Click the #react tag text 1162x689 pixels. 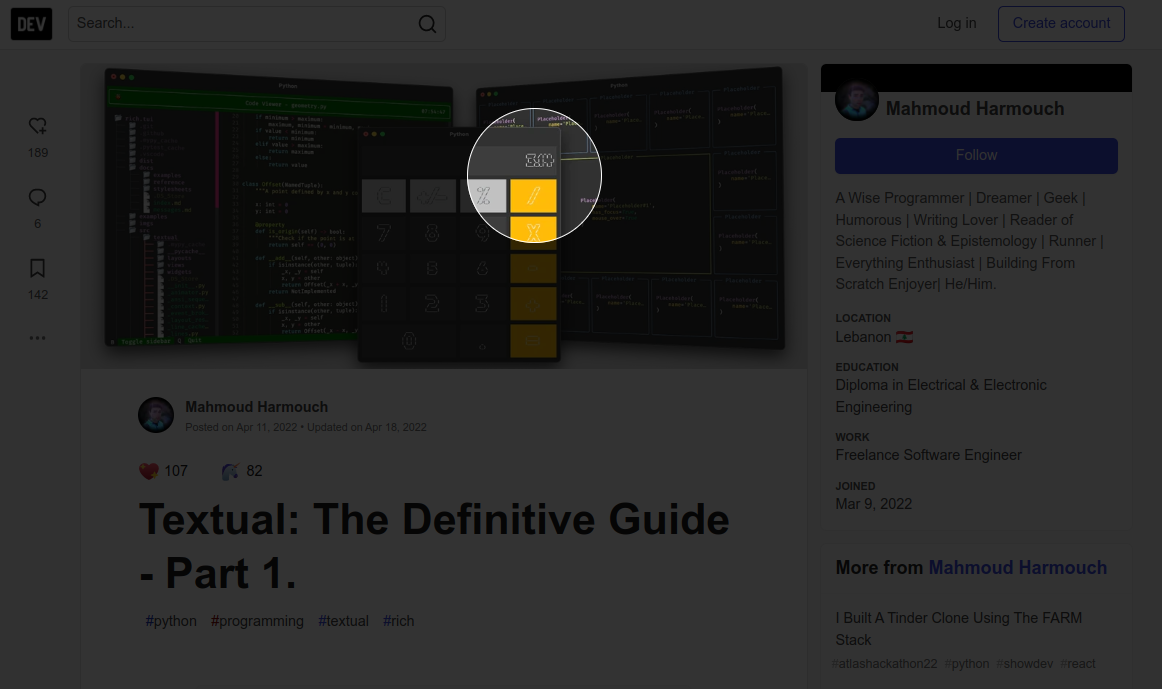pyautogui.click(x=1078, y=664)
